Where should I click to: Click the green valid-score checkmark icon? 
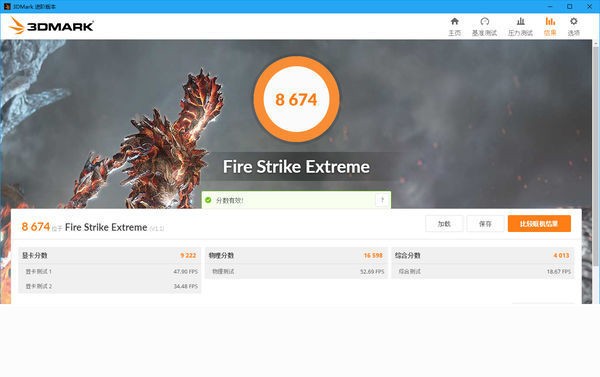coord(208,200)
